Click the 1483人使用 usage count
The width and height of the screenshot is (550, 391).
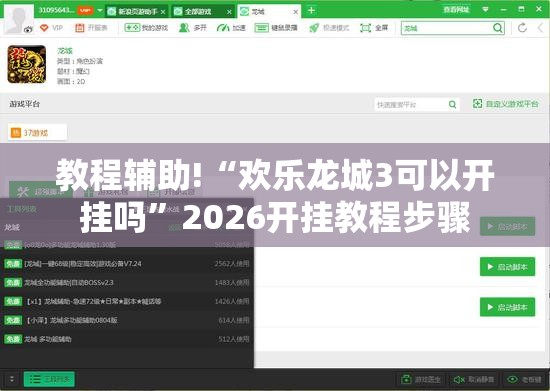(x=232, y=283)
